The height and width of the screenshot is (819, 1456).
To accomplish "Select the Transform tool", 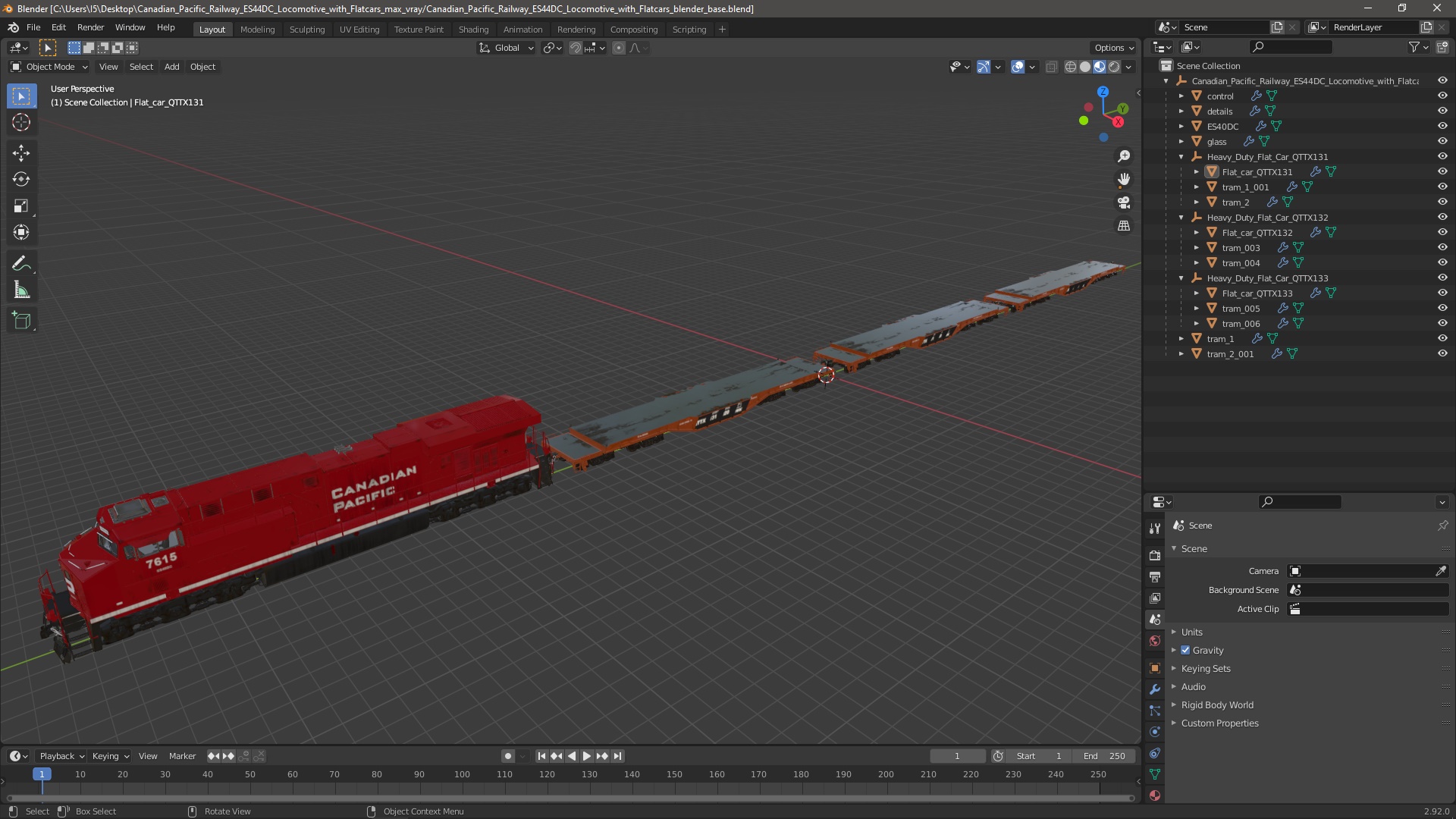I will (21, 233).
